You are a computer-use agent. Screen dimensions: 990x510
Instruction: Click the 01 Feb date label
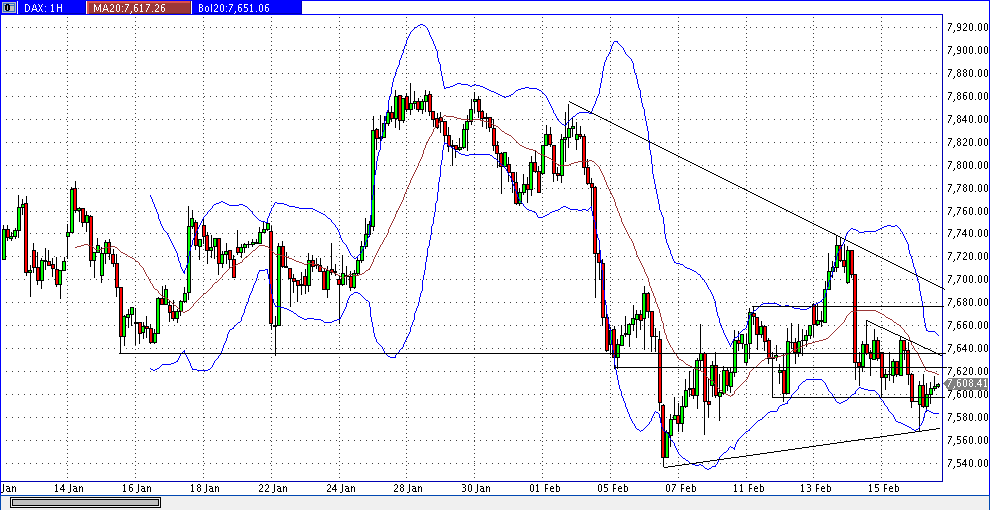pos(543,488)
